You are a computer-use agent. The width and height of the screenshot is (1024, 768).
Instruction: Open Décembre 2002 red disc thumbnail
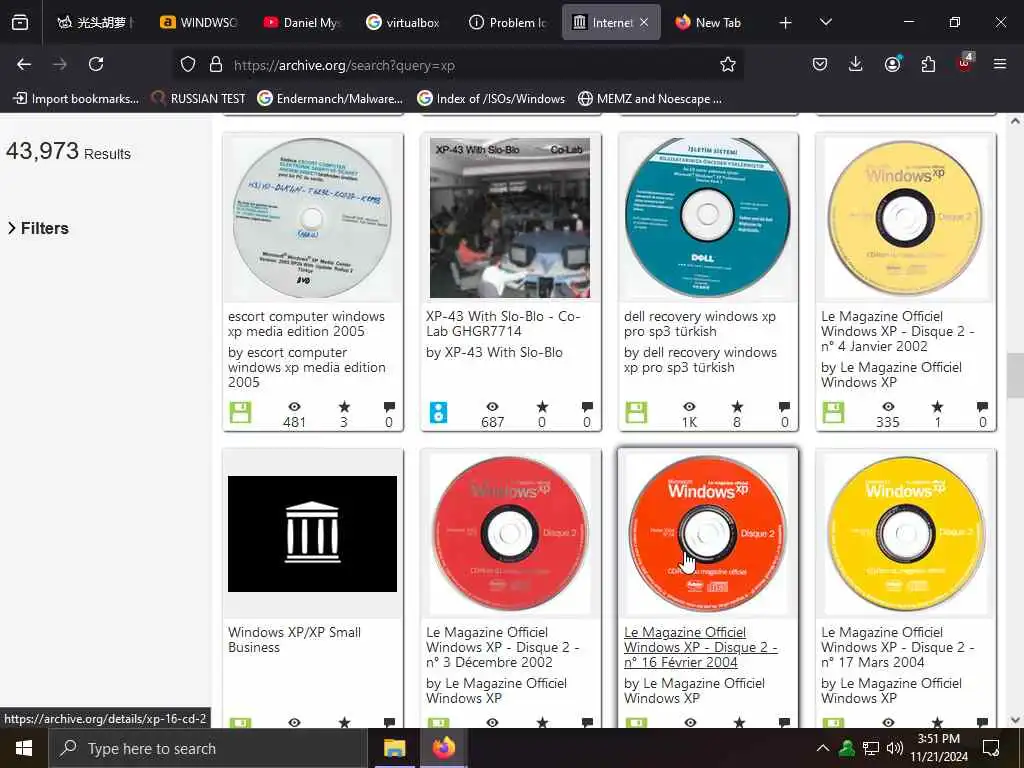point(509,533)
